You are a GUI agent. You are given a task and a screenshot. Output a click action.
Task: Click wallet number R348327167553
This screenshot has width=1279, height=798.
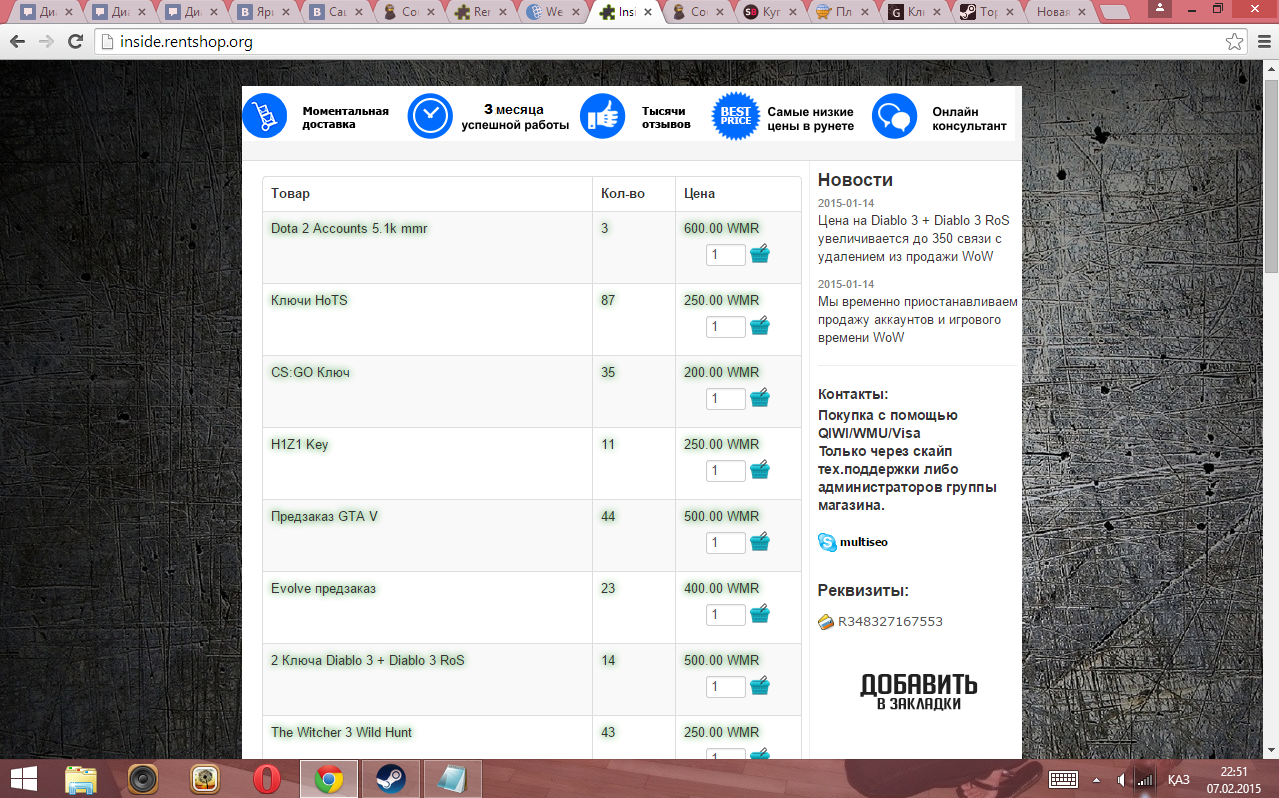(890, 622)
